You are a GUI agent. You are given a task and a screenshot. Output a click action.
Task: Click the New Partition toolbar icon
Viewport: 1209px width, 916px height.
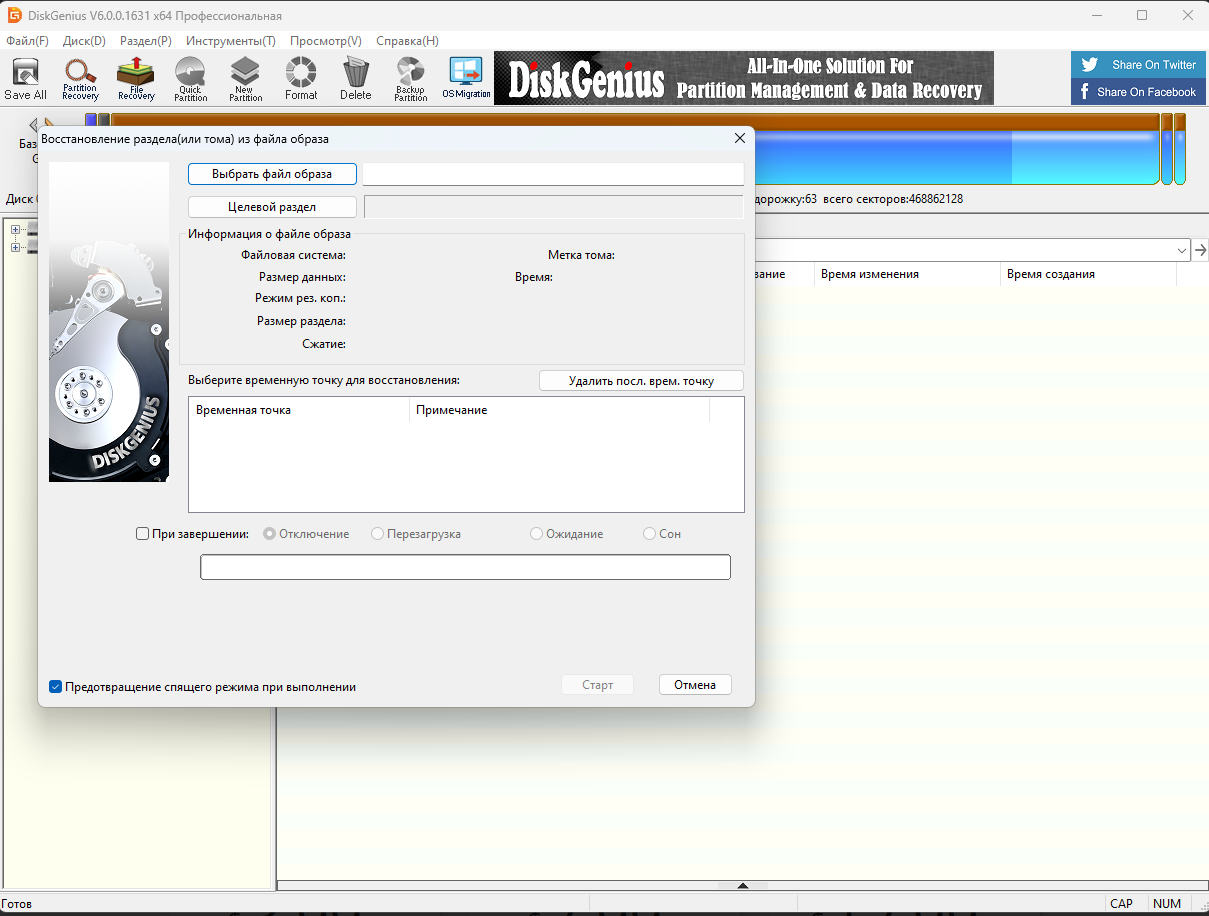245,78
